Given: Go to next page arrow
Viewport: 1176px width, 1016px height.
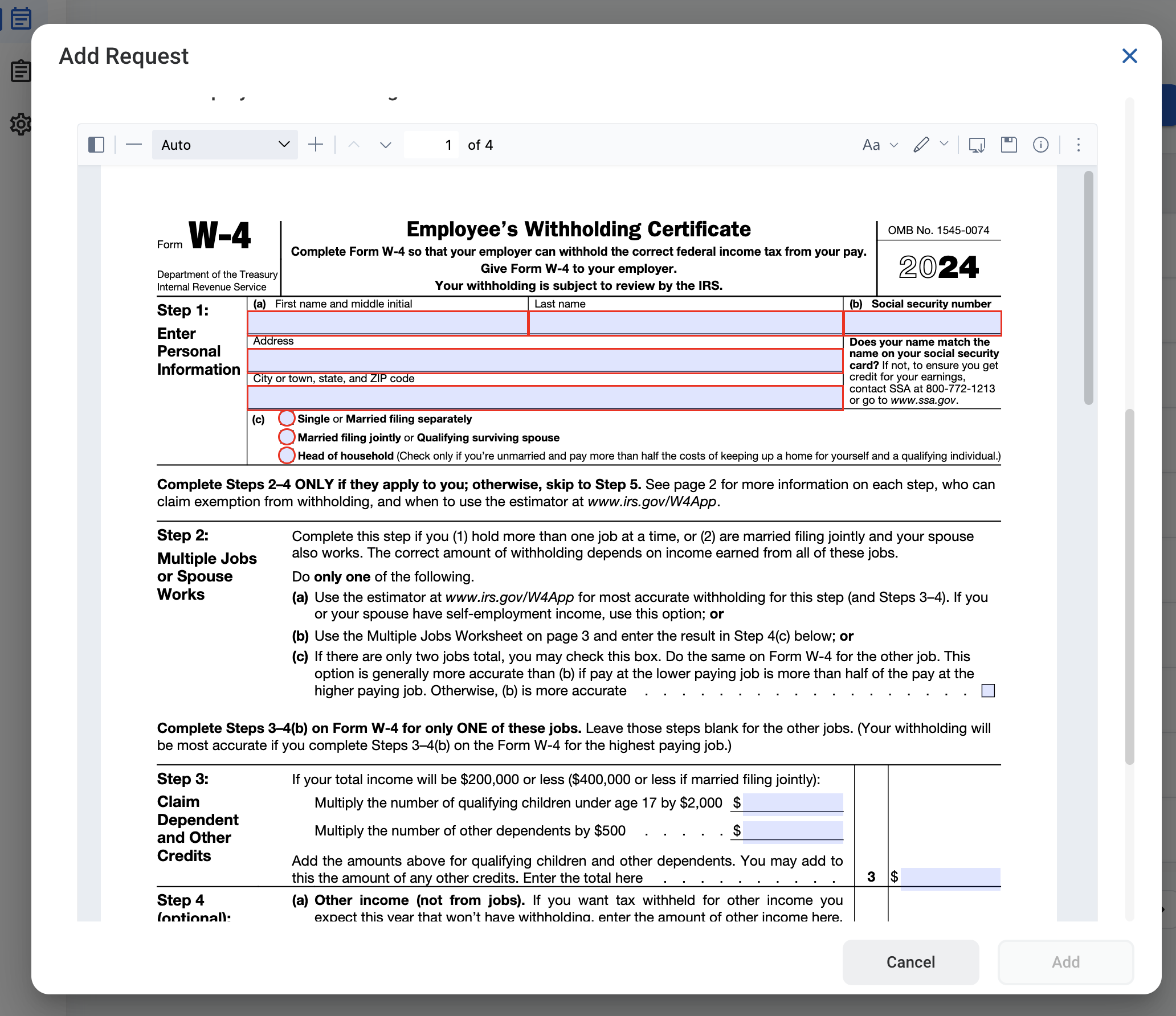Looking at the screenshot, I should tap(385, 145).
